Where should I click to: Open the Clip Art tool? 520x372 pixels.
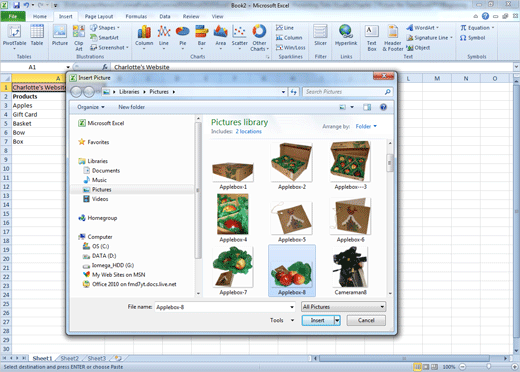pos(79,37)
